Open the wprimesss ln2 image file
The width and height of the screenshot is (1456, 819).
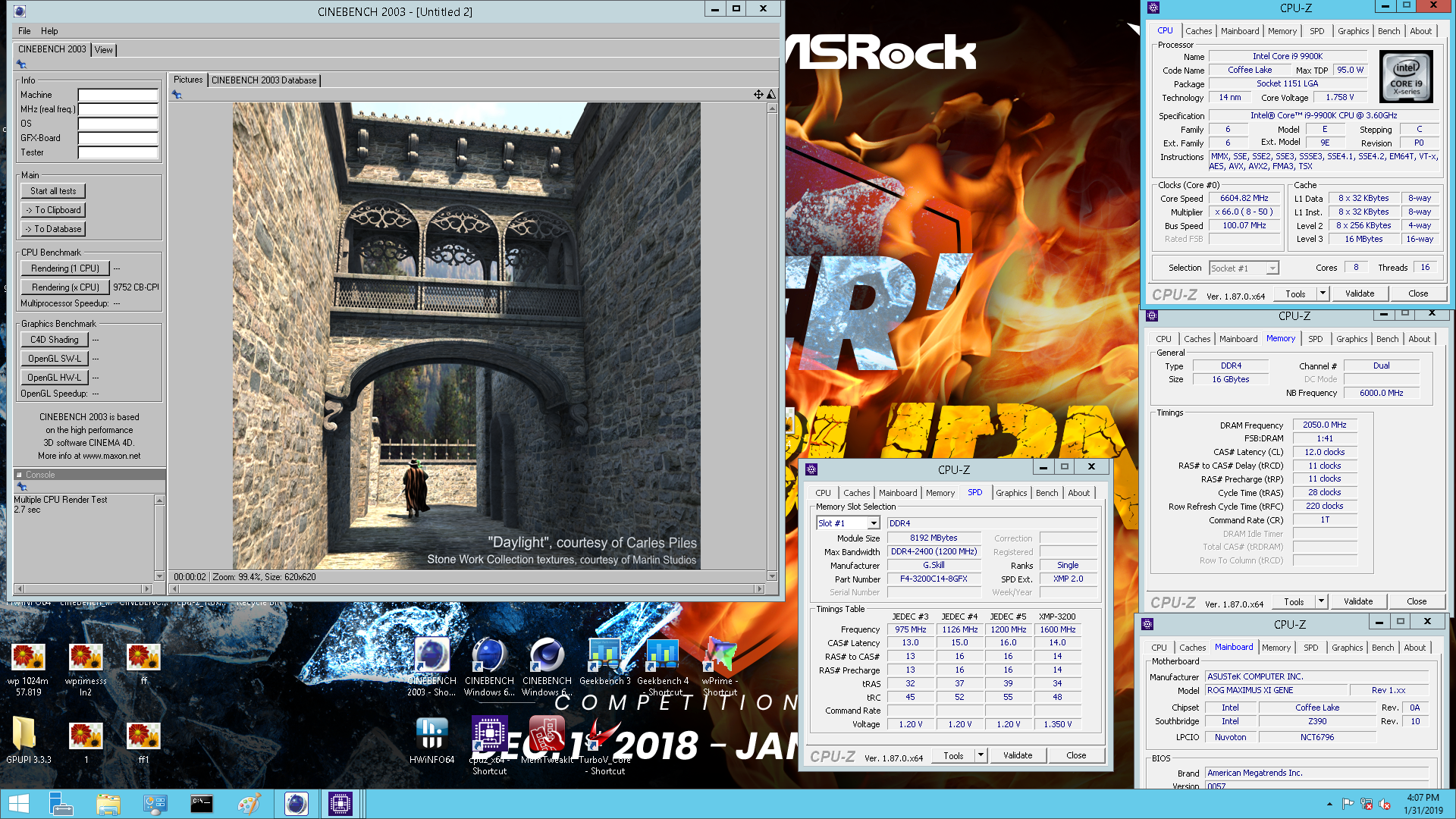click(x=86, y=670)
